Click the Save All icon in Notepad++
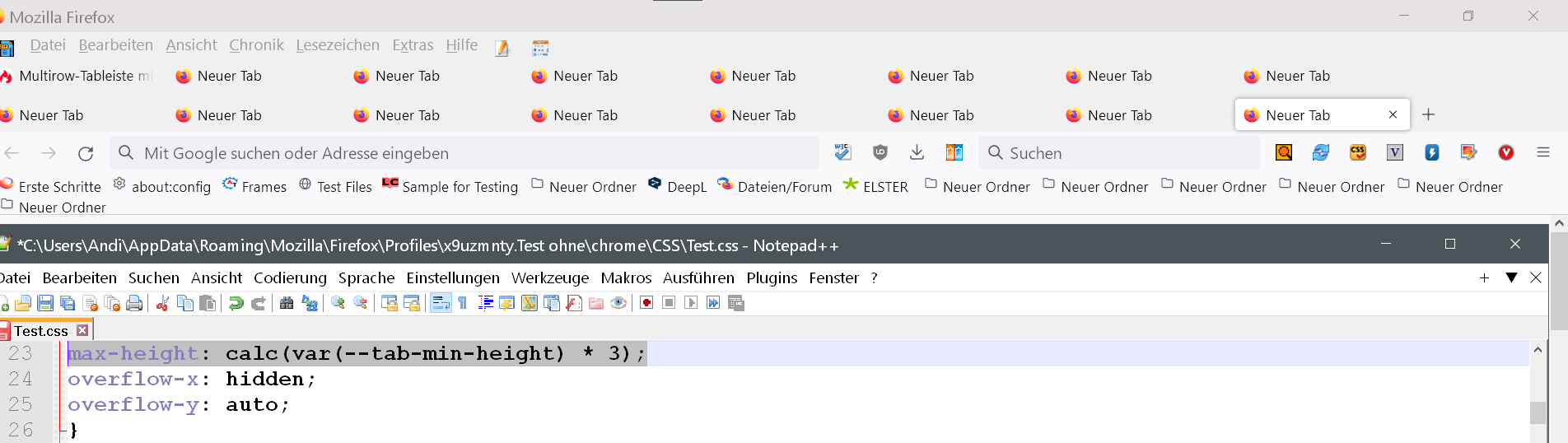Image resolution: width=1568 pixels, height=443 pixels. click(x=68, y=303)
